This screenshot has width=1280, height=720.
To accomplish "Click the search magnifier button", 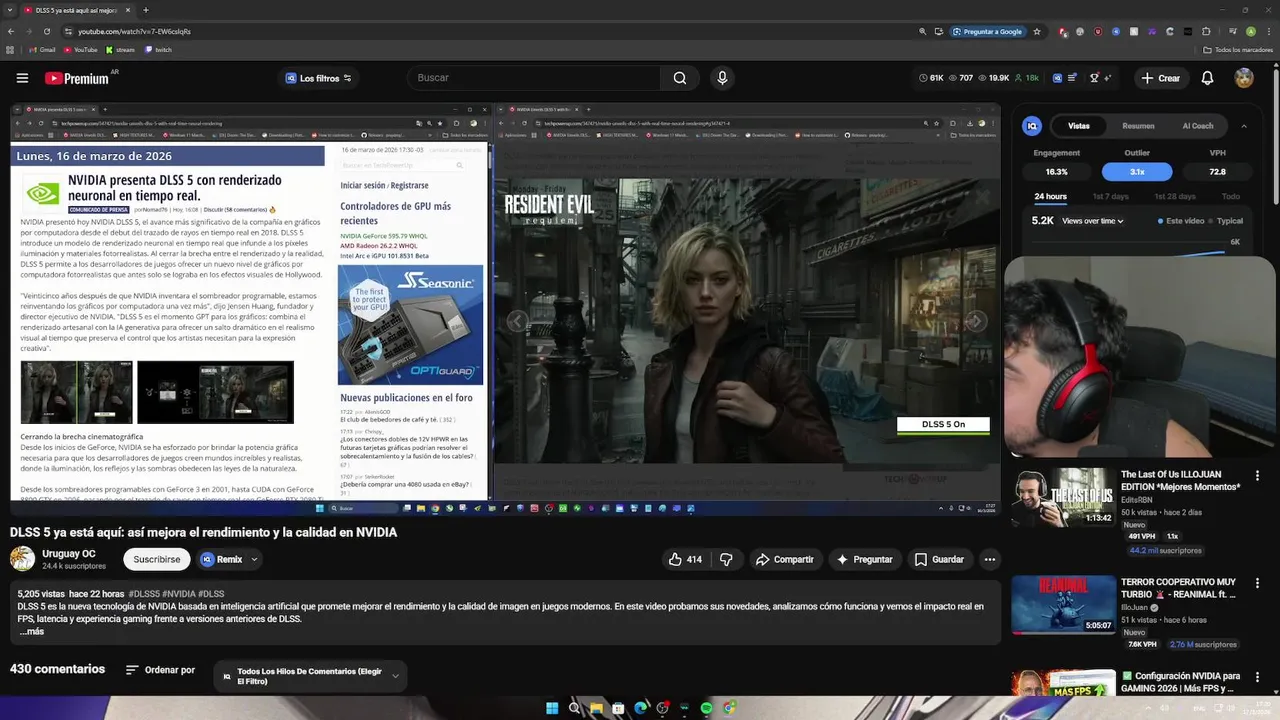I will tap(680, 78).
